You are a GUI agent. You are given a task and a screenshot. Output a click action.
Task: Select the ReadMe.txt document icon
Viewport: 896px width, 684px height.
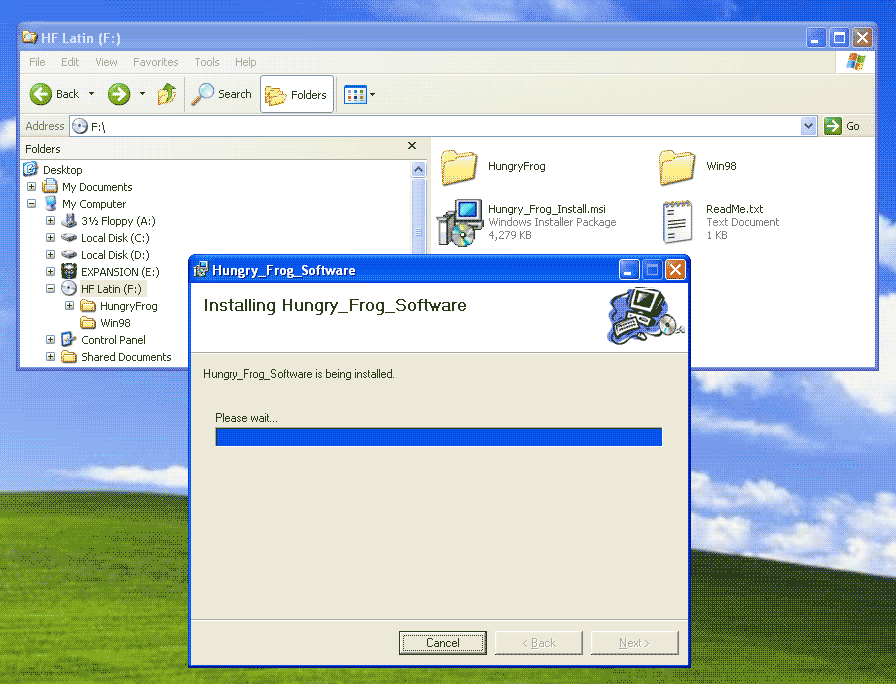677,222
